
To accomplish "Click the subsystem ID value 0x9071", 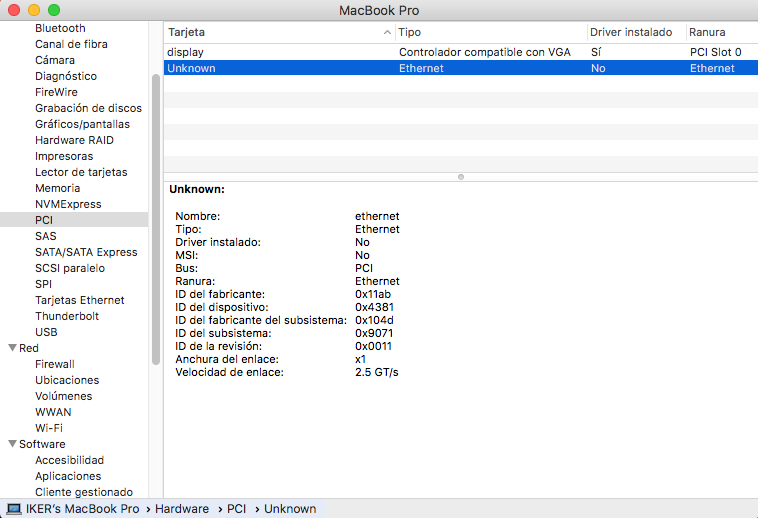I will coord(374,333).
